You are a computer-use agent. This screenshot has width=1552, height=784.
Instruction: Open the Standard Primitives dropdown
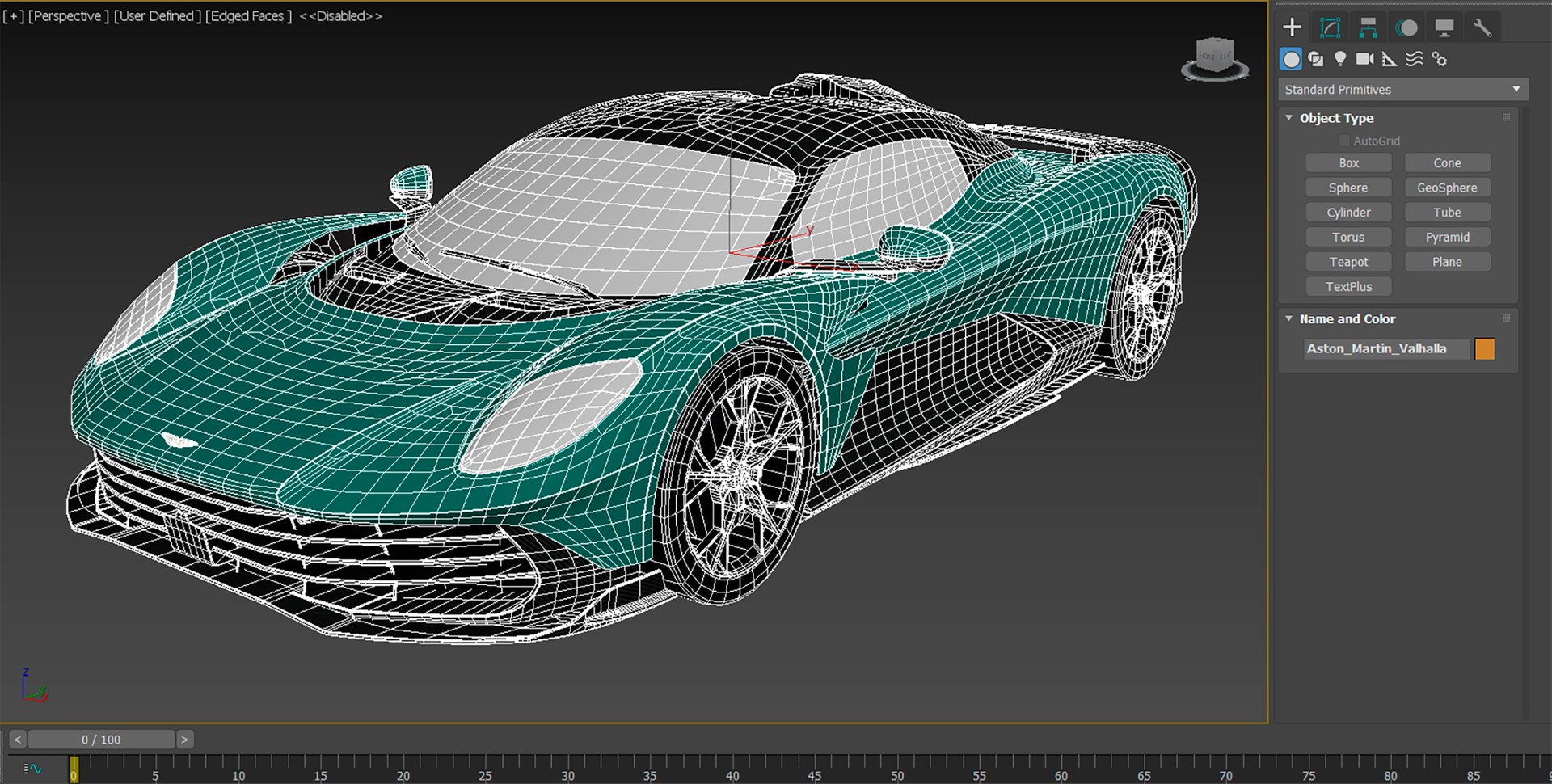1402,90
